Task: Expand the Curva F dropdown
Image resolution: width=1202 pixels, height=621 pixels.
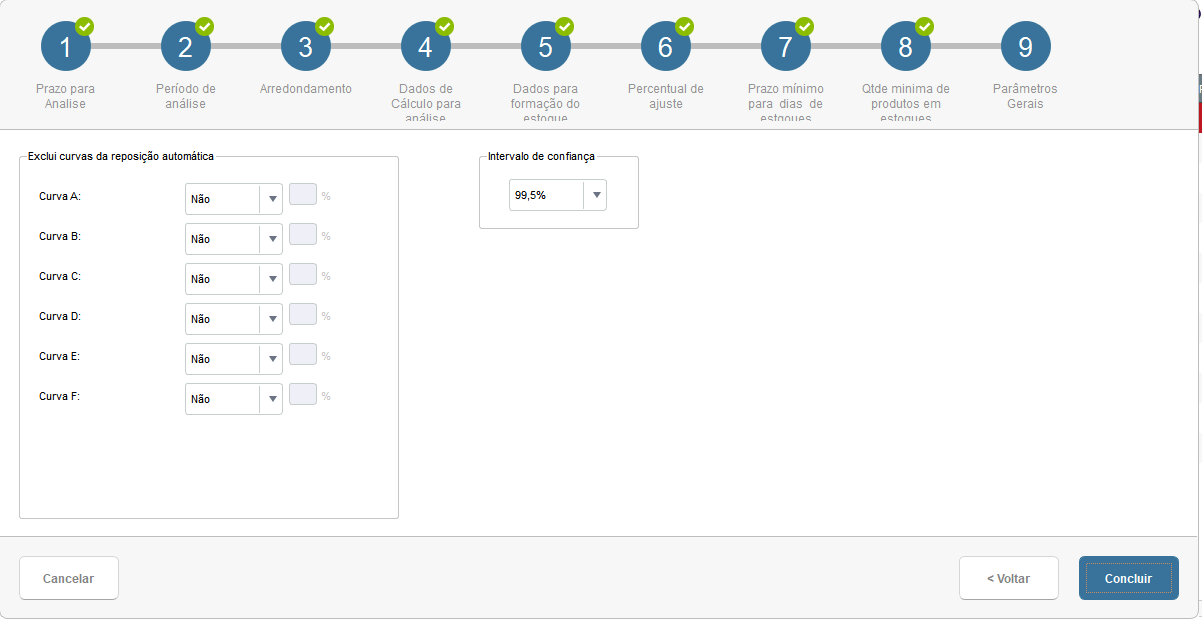Action: (x=234, y=399)
